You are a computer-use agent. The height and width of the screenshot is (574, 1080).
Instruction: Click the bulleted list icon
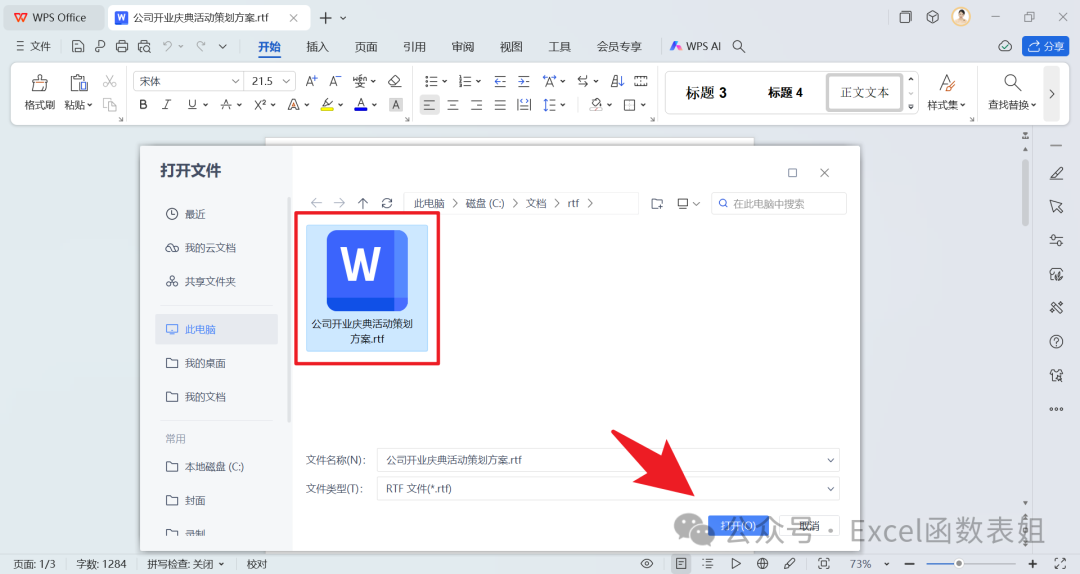431,81
